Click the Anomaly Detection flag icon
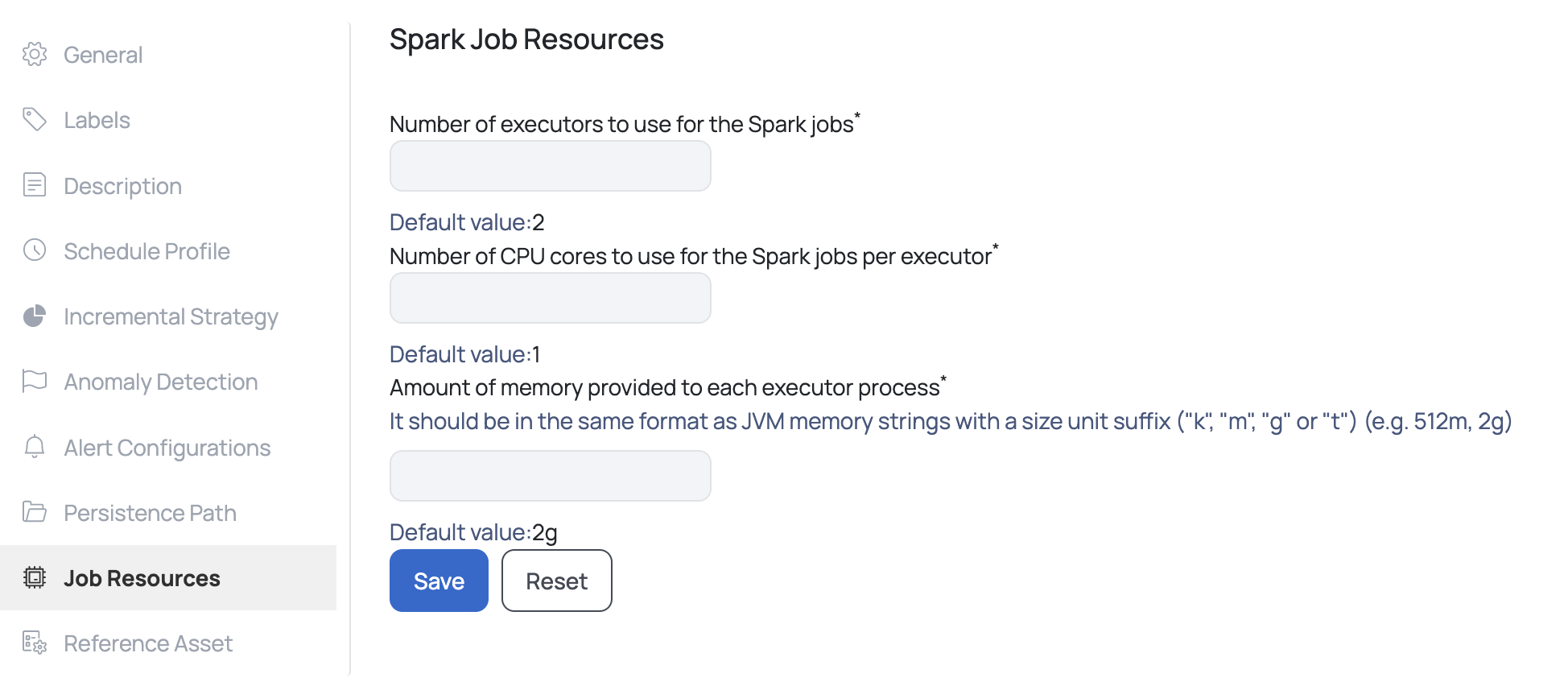Viewport: 1568px width, 686px height. 35,381
